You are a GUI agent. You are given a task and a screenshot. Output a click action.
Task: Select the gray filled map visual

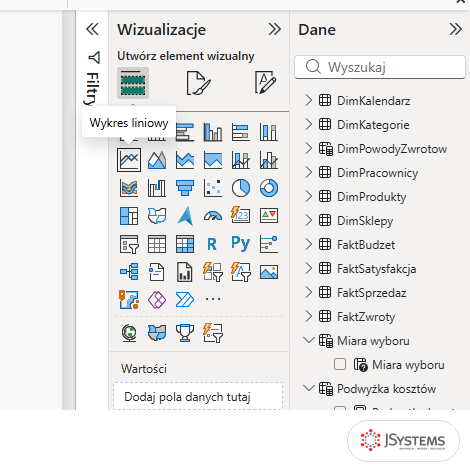[157, 333]
